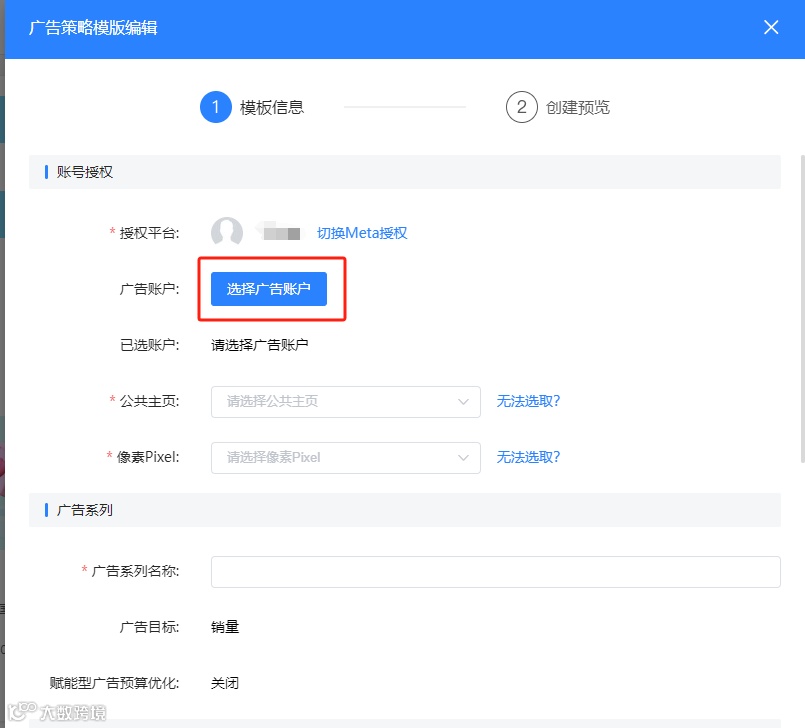Click the step 2 circle indicator
Screen dimensions: 805x728
tap(521, 106)
